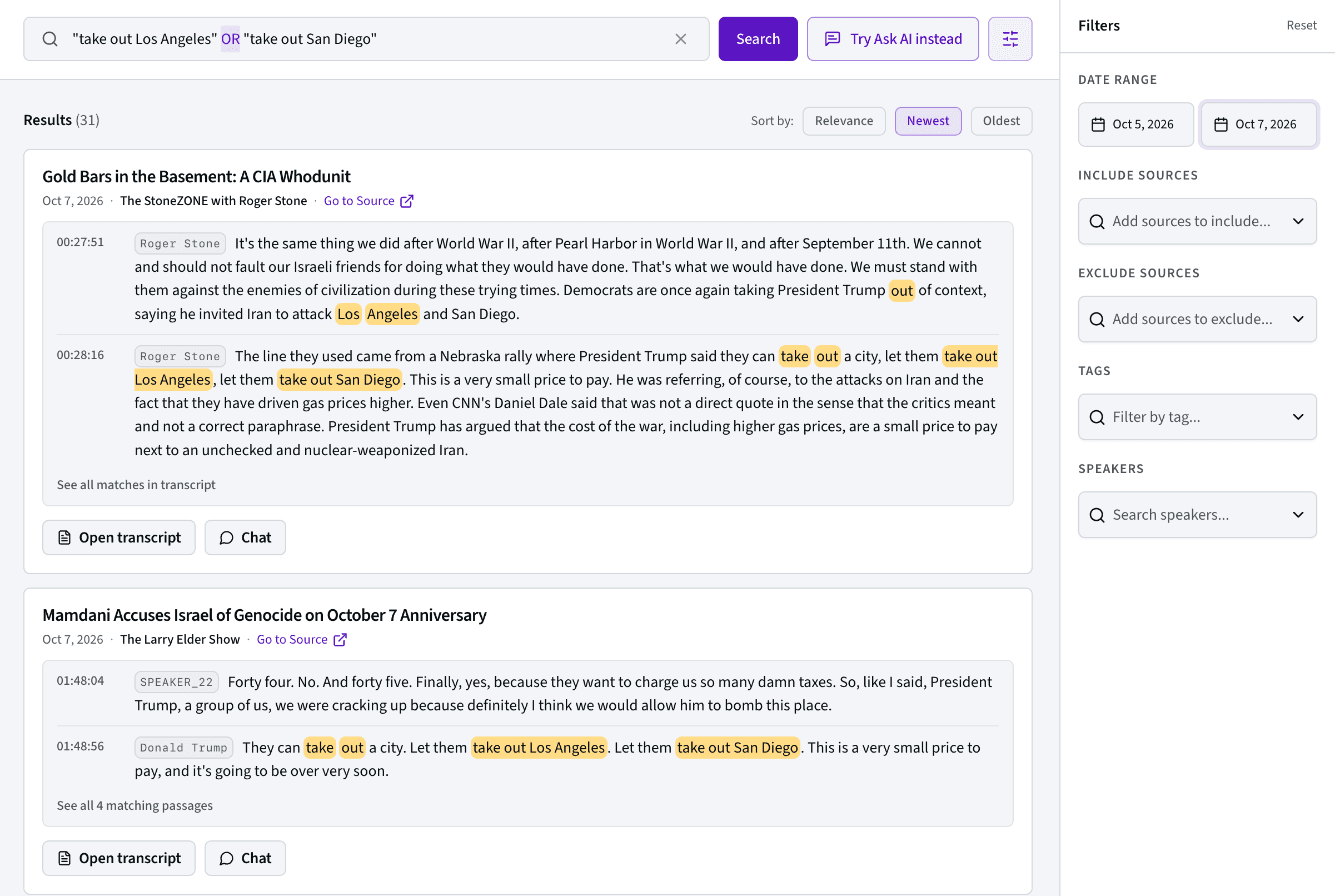Click the external link icon beside StoneZONE source
The height and width of the screenshot is (896, 1335).
pyautogui.click(x=407, y=201)
